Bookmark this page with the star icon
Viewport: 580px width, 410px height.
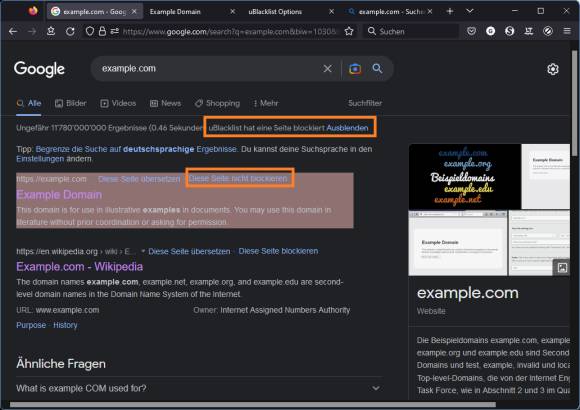tap(349, 31)
